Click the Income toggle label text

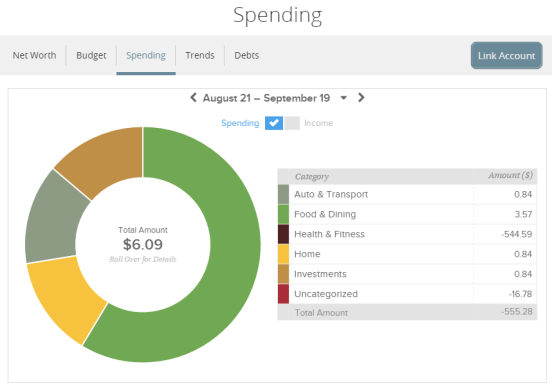[319, 123]
